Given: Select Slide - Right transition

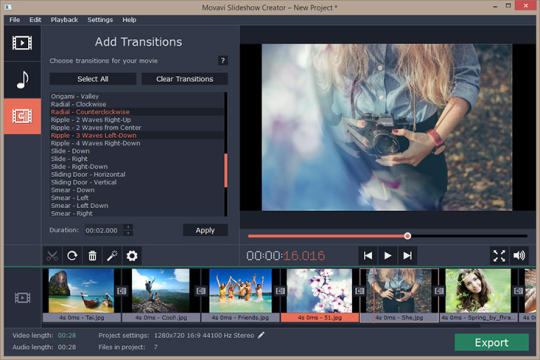Looking at the screenshot, I should [137, 159].
